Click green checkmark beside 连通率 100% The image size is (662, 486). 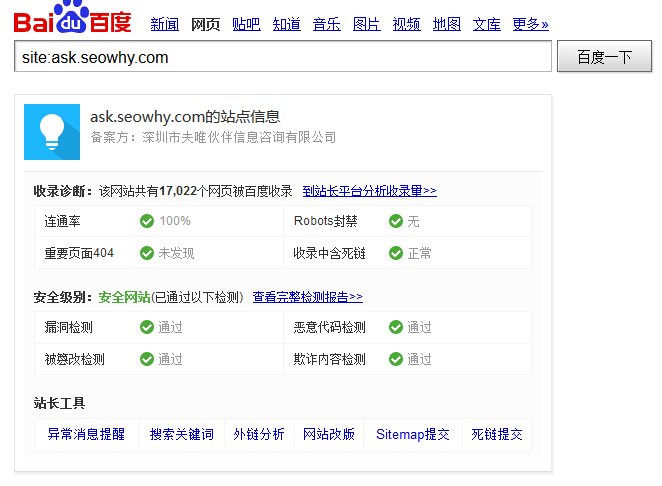(x=147, y=221)
